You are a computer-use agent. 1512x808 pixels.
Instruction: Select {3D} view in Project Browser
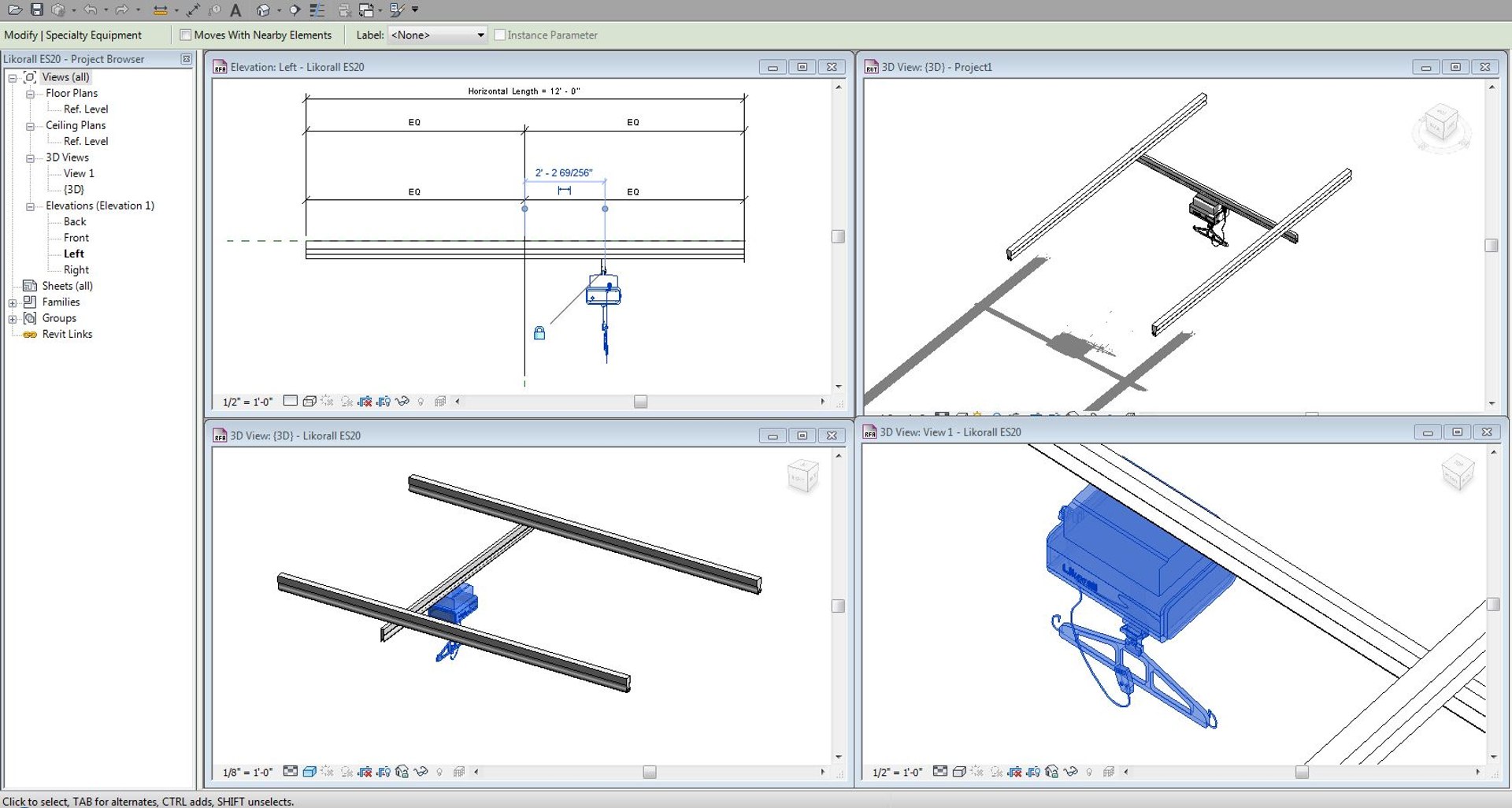pyautogui.click(x=74, y=189)
